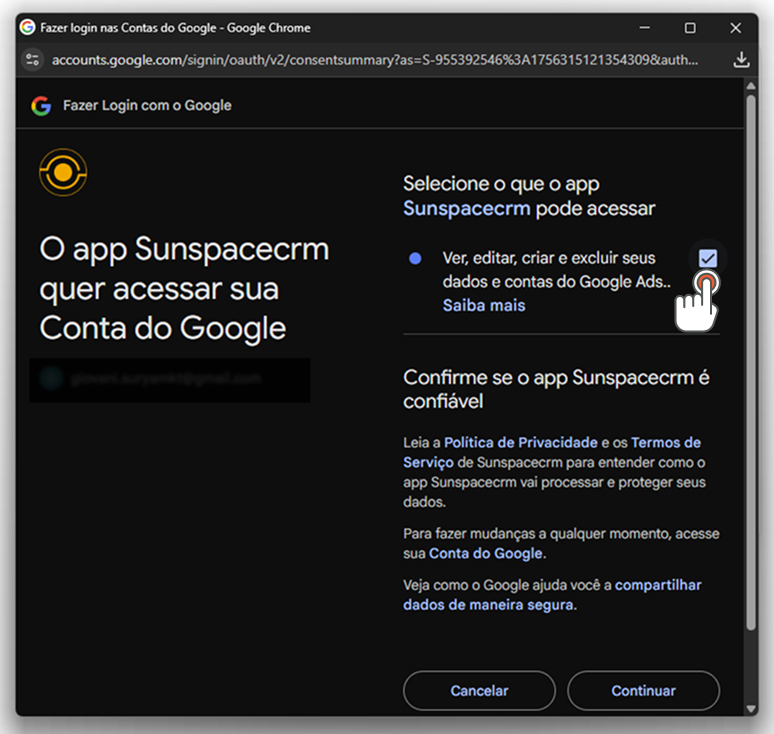Image resolution: width=774 pixels, height=734 pixels.
Task: Click the accounts.google.com URL address field
Action: tap(375, 60)
